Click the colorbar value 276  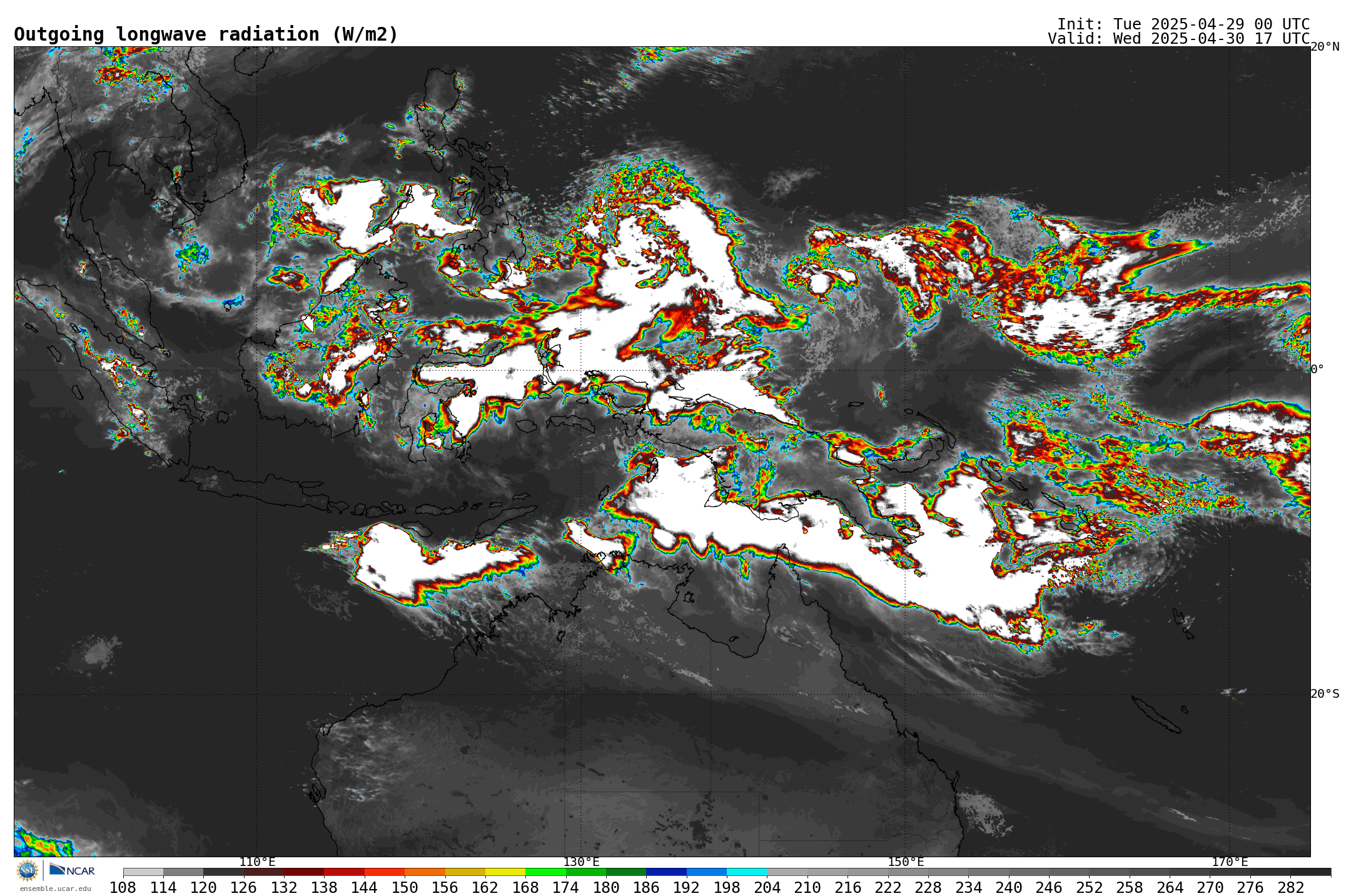pos(1250,888)
